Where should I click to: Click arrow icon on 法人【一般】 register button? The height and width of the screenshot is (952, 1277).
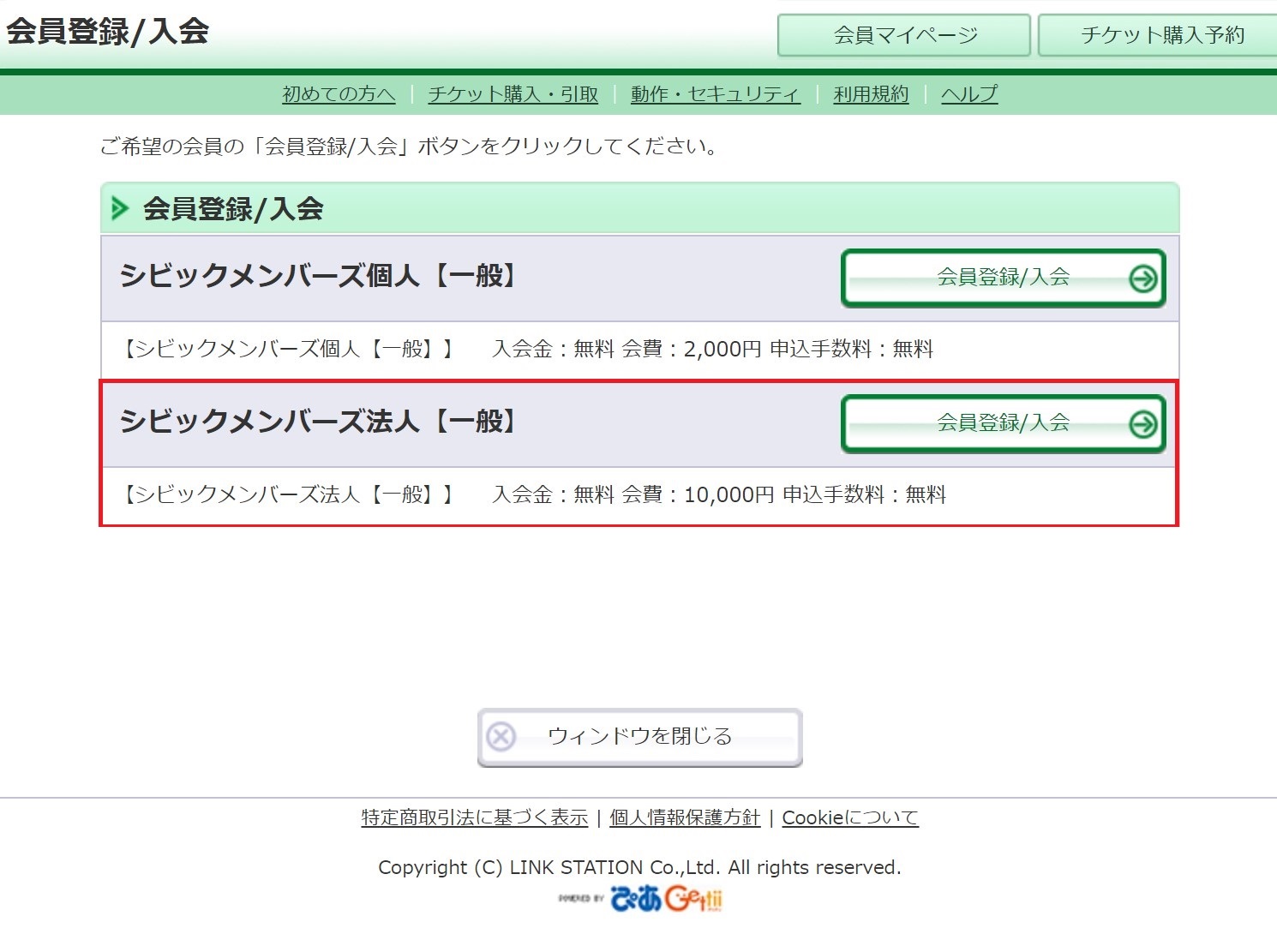click(x=1143, y=424)
